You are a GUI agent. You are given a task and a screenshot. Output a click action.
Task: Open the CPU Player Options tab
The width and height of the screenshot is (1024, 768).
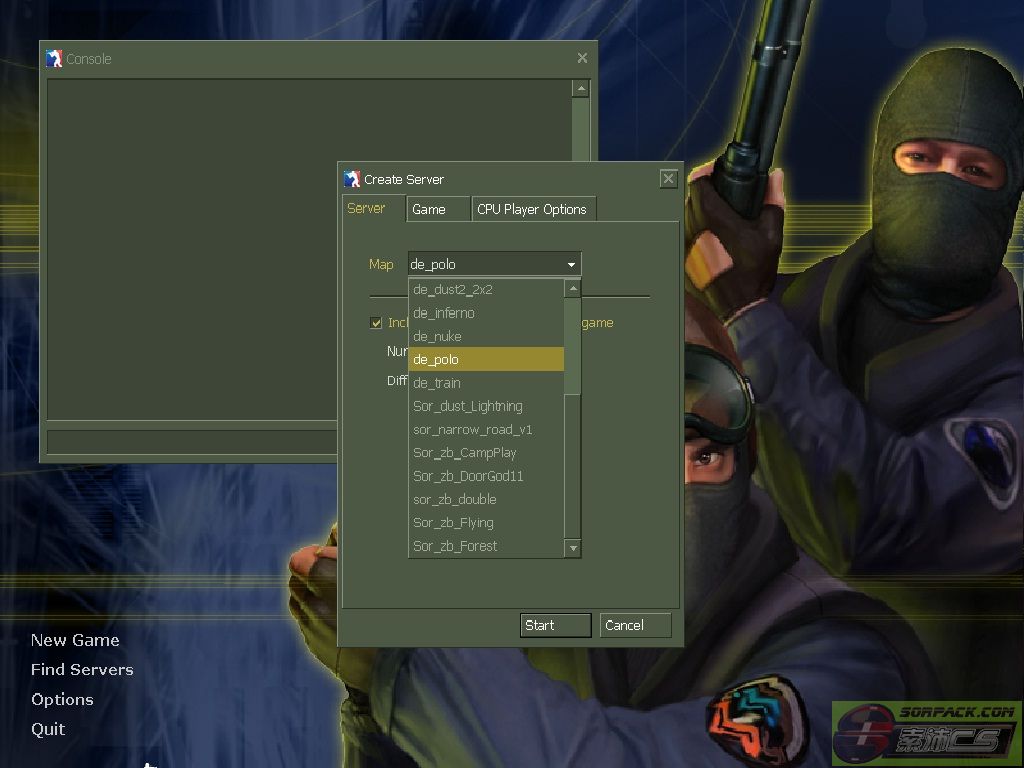pos(532,209)
